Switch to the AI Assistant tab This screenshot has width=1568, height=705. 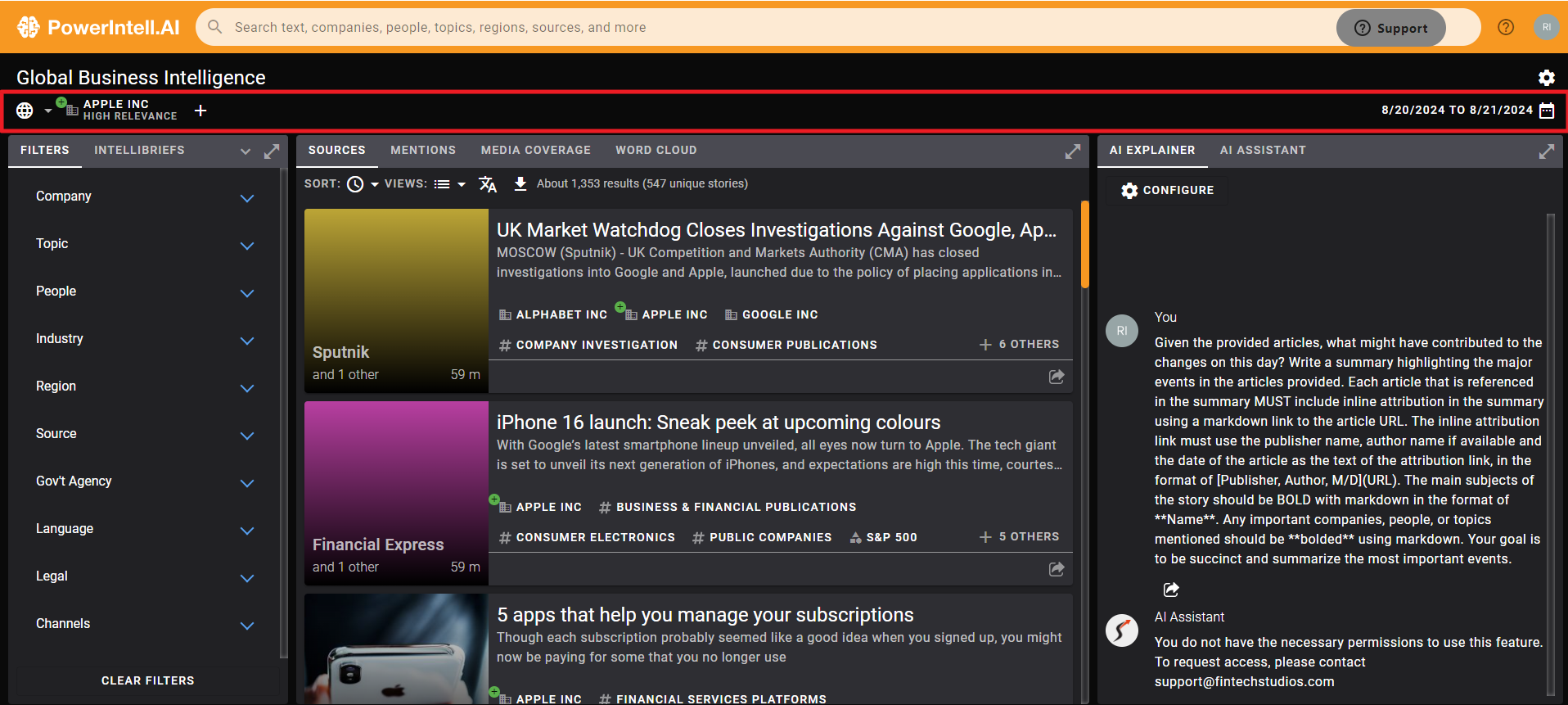click(1263, 151)
